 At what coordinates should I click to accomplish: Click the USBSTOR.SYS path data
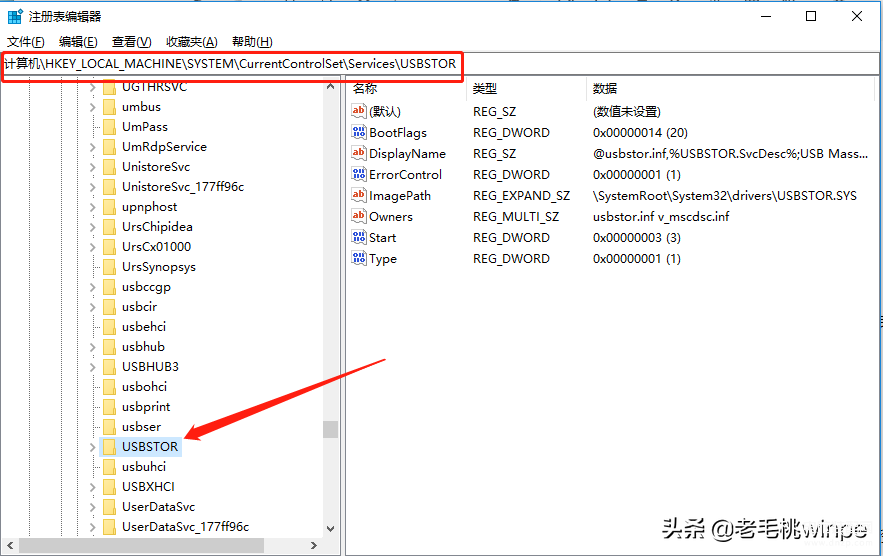(x=725, y=196)
